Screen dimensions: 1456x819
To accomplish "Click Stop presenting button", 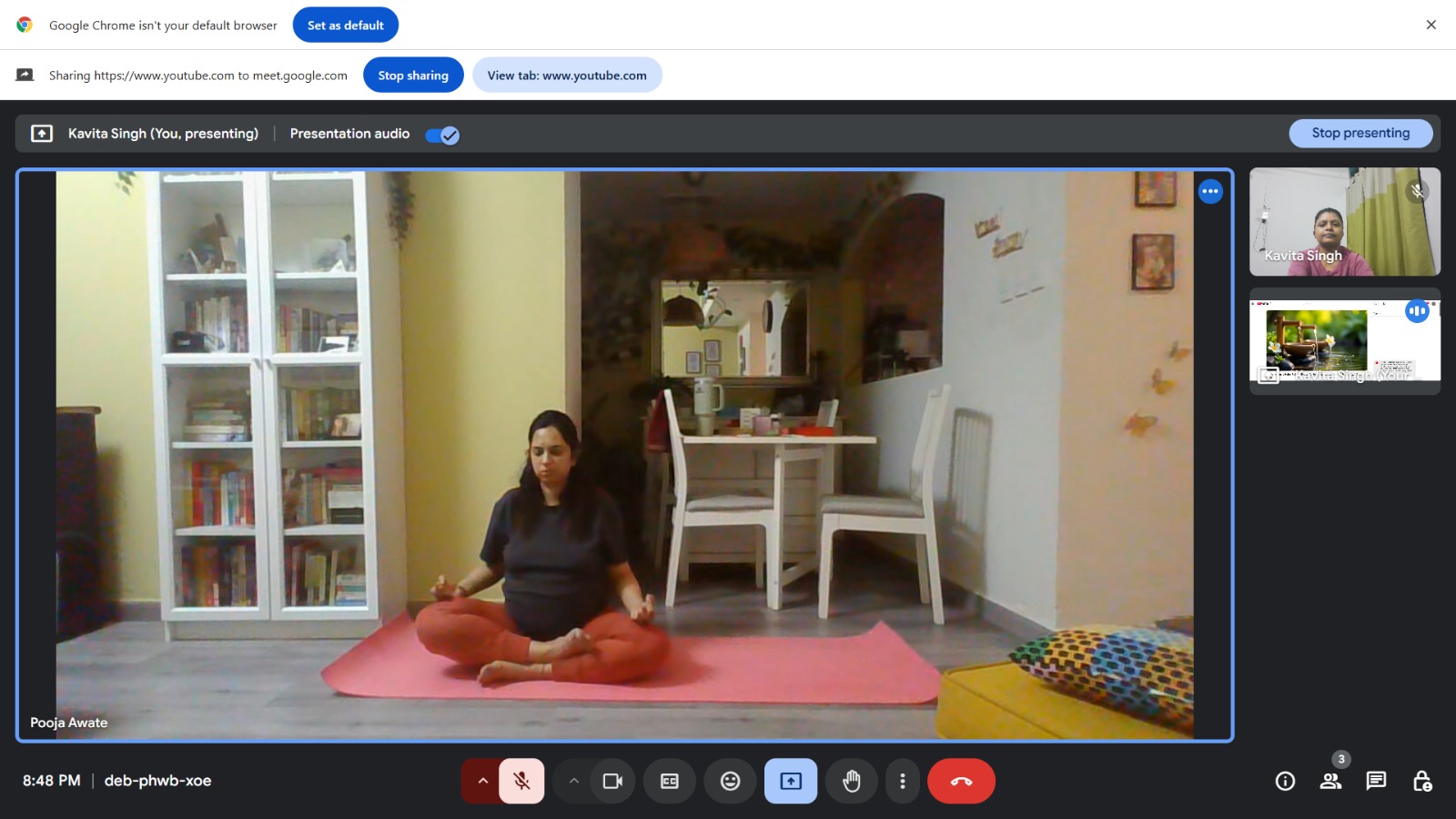I will click(x=1360, y=133).
